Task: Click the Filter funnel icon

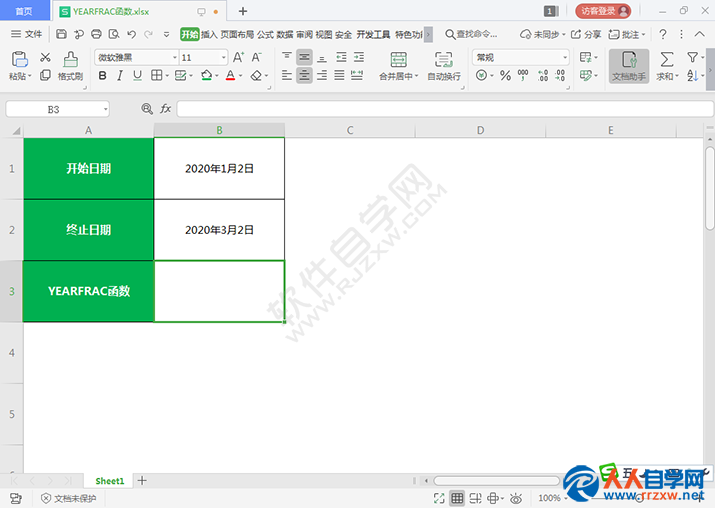Action: pyautogui.click(x=692, y=57)
